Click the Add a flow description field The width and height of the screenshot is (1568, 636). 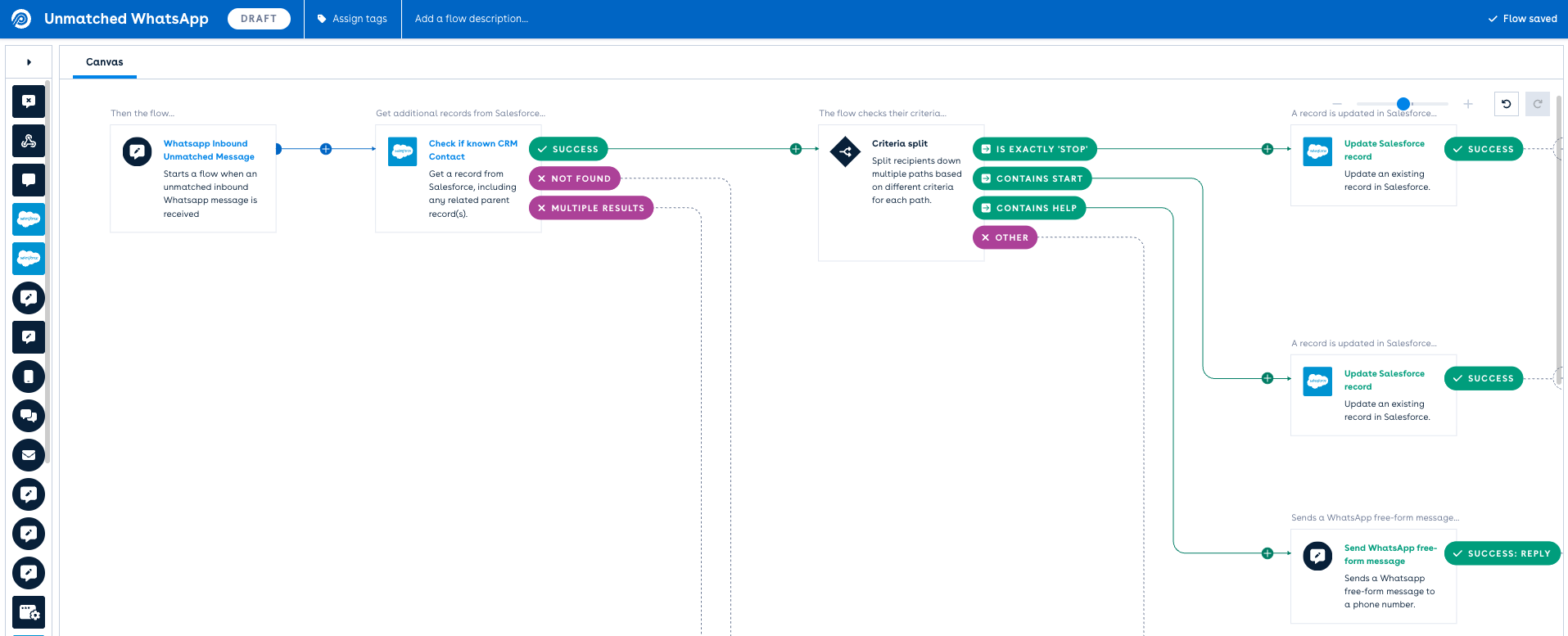click(472, 19)
